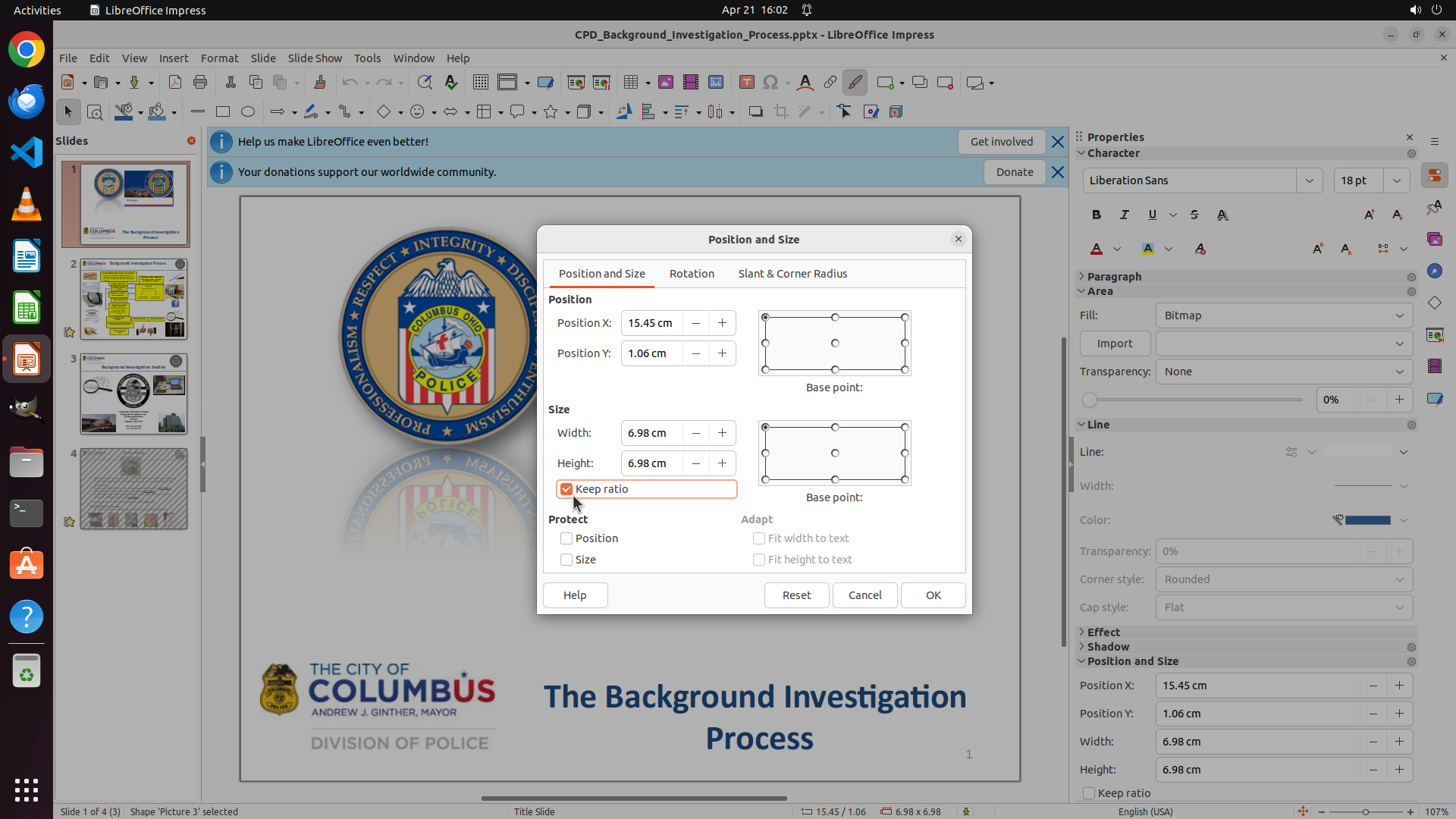Viewport: 1456px width, 819px height.
Task: Select the Ellipse shape tool
Action: 248,112
